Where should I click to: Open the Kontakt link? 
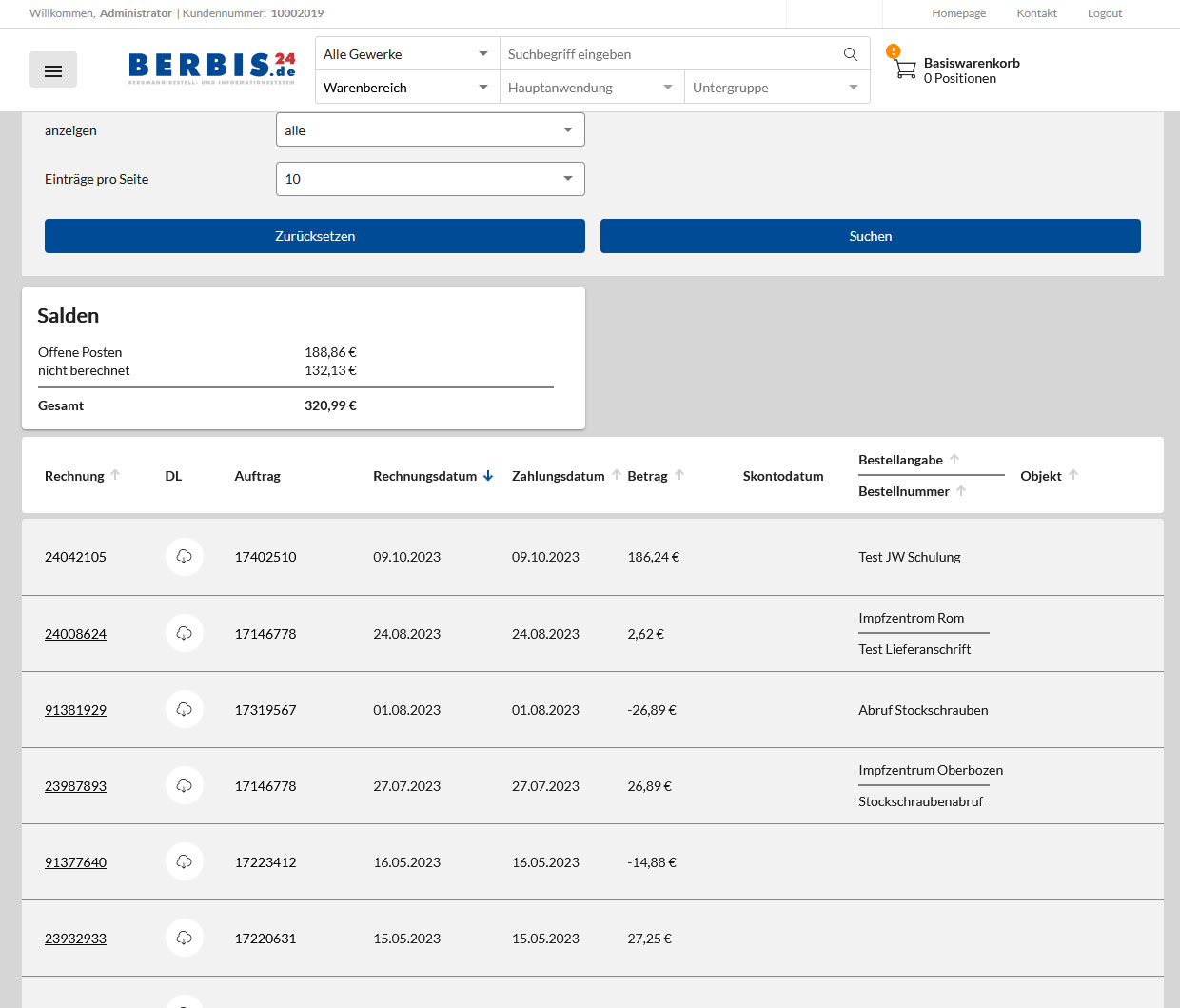click(1036, 13)
